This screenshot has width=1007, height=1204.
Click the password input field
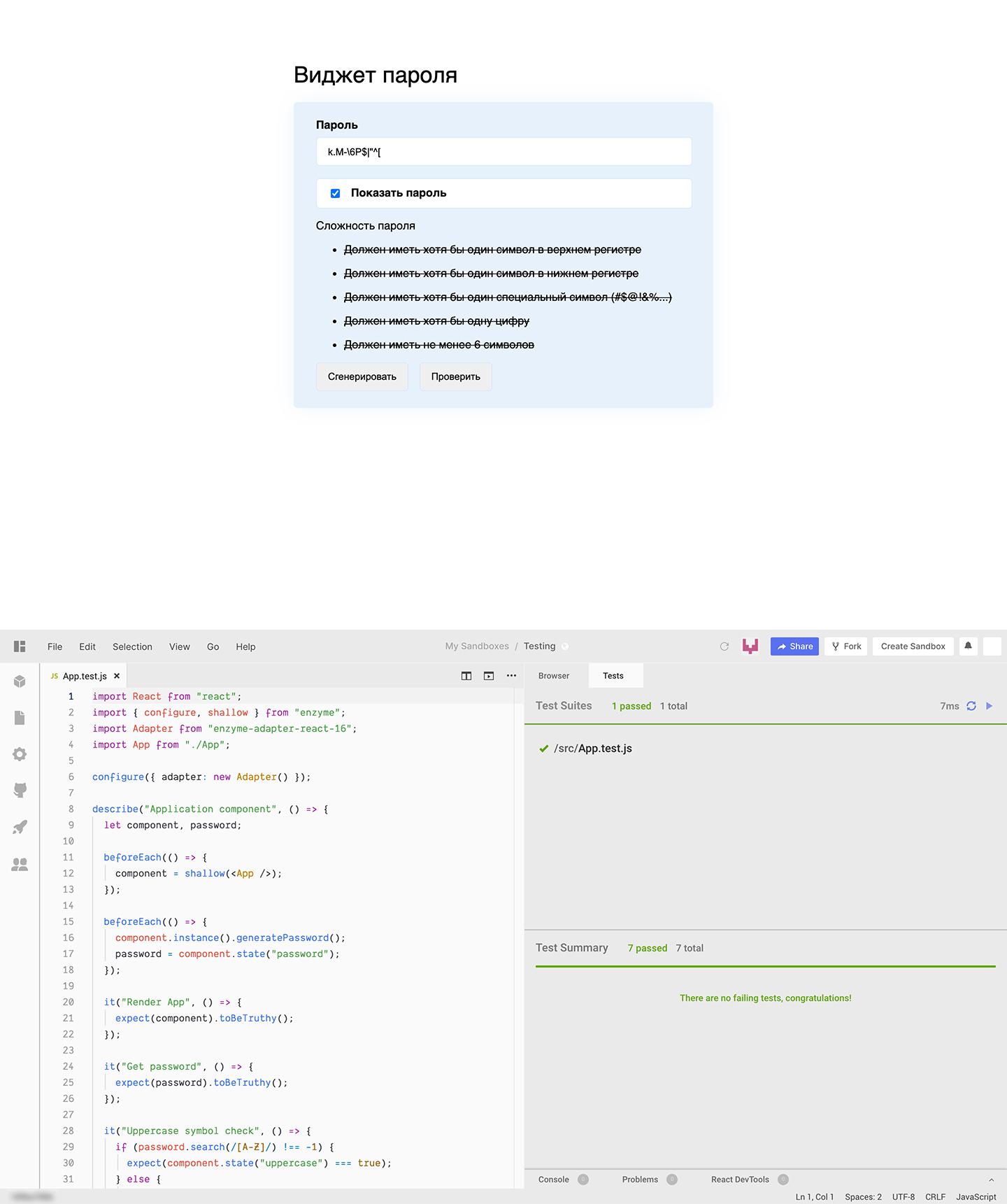503,152
